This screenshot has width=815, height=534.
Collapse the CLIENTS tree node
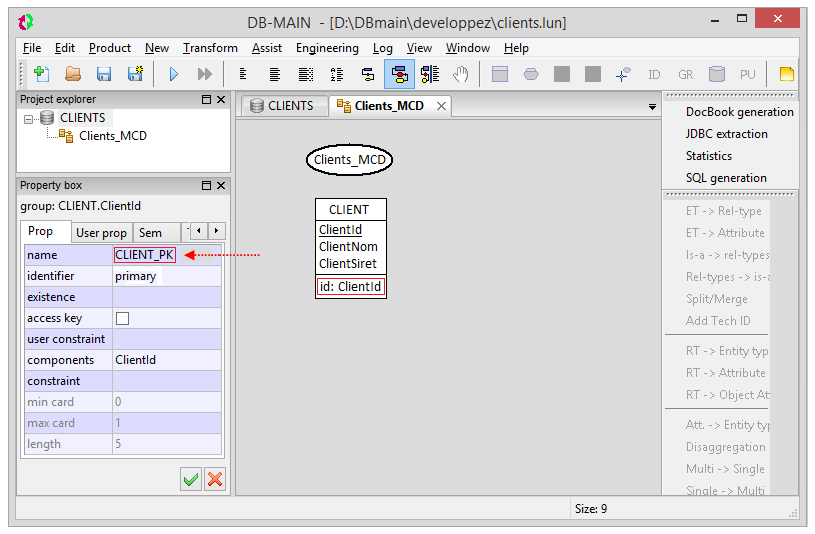click(30, 119)
